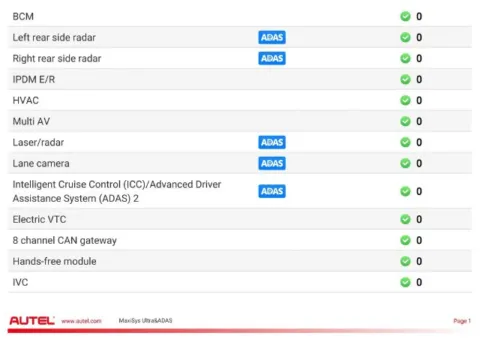The height and width of the screenshot is (360, 480).
Task: Click the ADAS badge for Intelligent Cruise Control
Action: 272,191
